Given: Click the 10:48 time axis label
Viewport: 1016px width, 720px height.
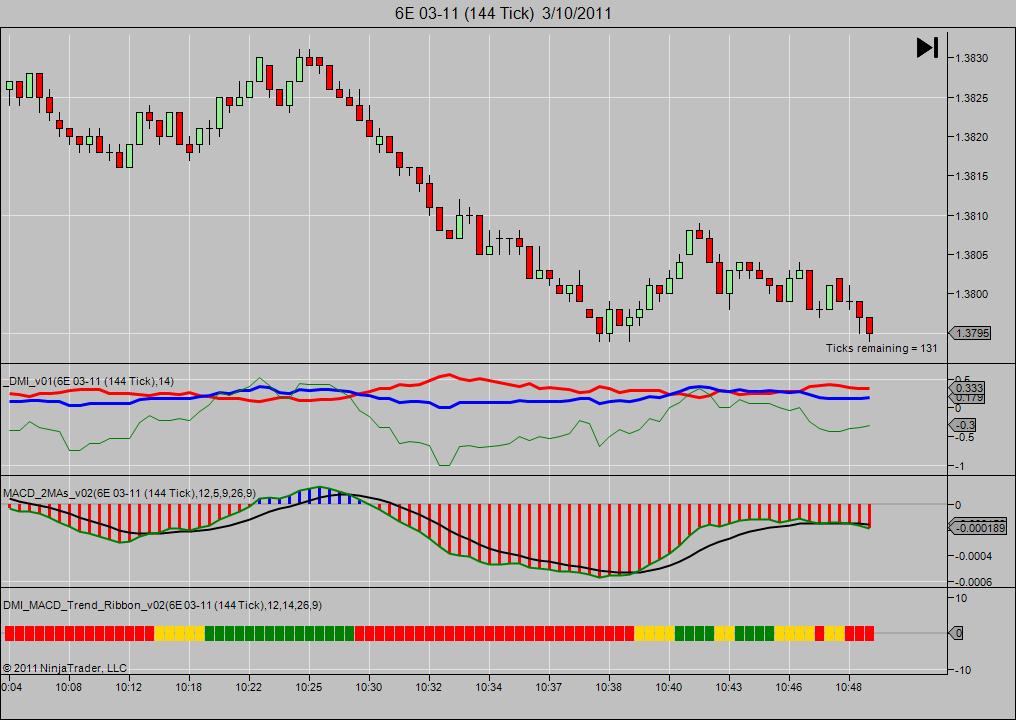Looking at the screenshot, I should [x=849, y=686].
